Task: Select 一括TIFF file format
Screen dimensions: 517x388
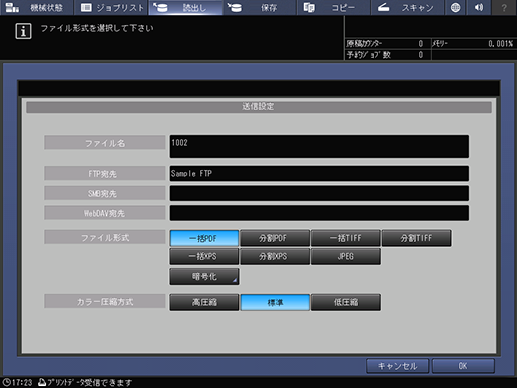Action: pos(346,238)
